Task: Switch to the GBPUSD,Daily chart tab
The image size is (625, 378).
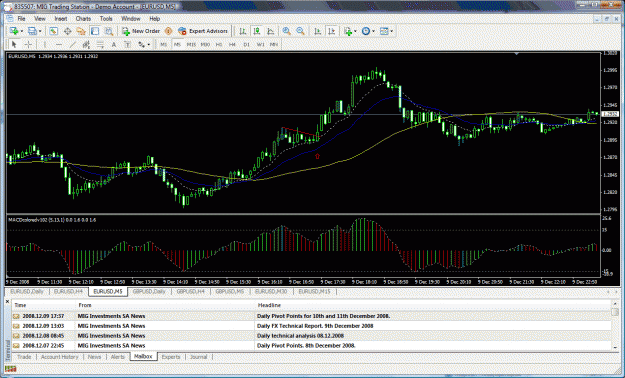Action: coord(149,292)
